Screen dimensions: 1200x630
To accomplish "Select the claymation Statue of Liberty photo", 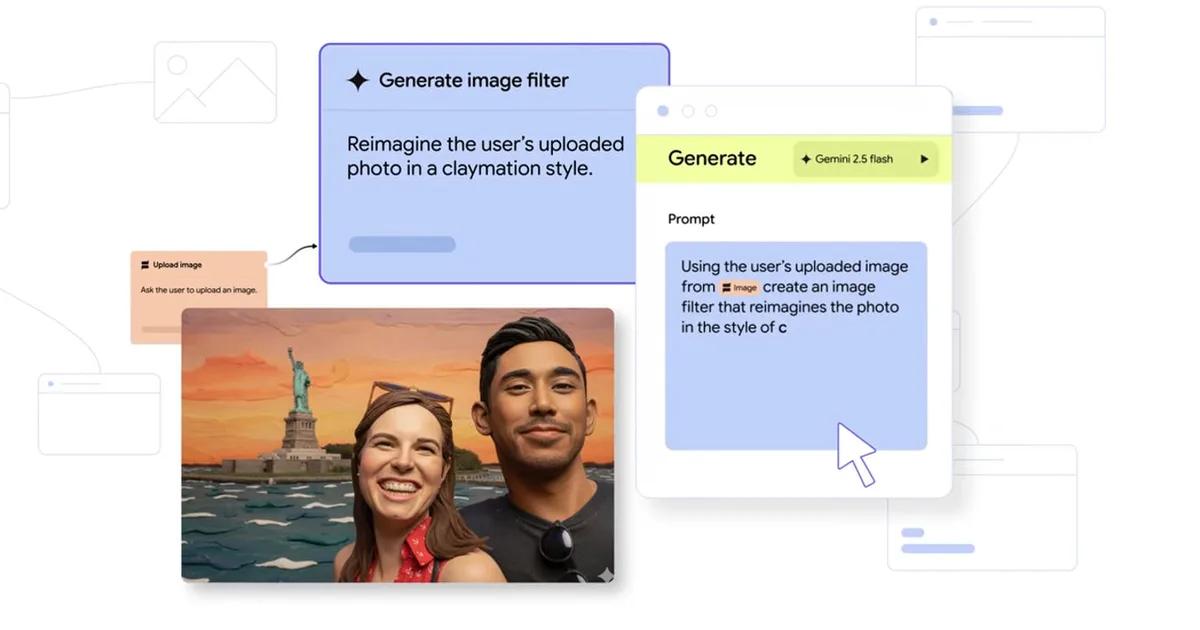I will pos(398,448).
